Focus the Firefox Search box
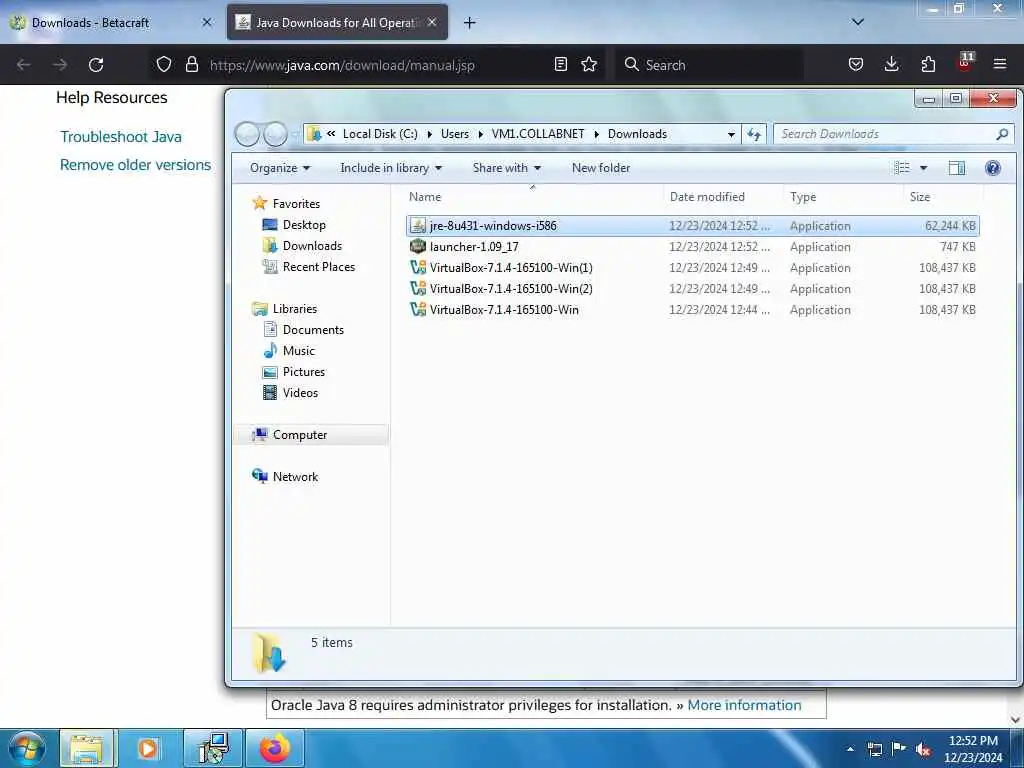This screenshot has width=1024, height=768. click(x=709, y=65)
